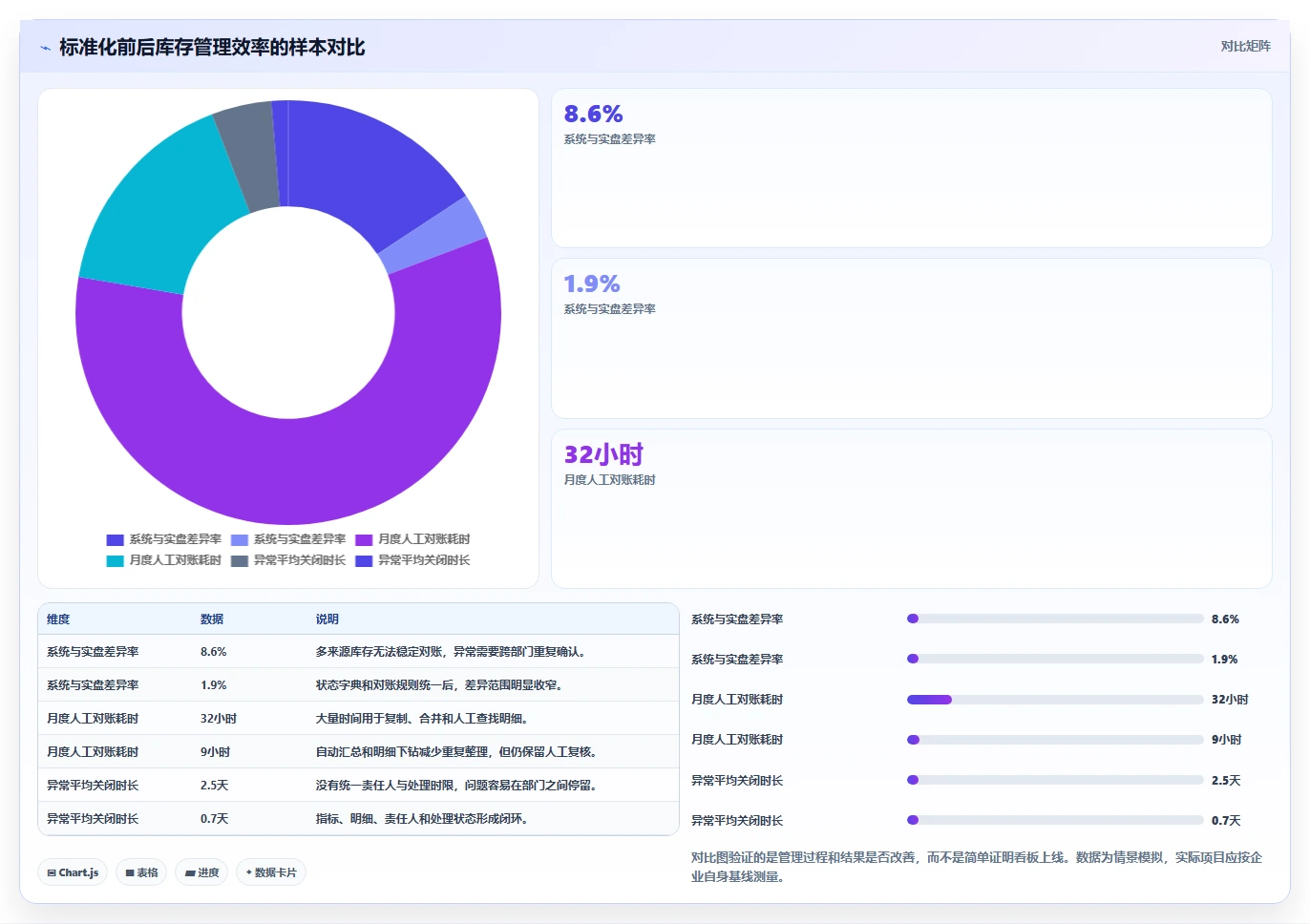Click the description starting 多来源库存无法稳定对账
The image size is (1310, 924).
[x=451, y=652]
